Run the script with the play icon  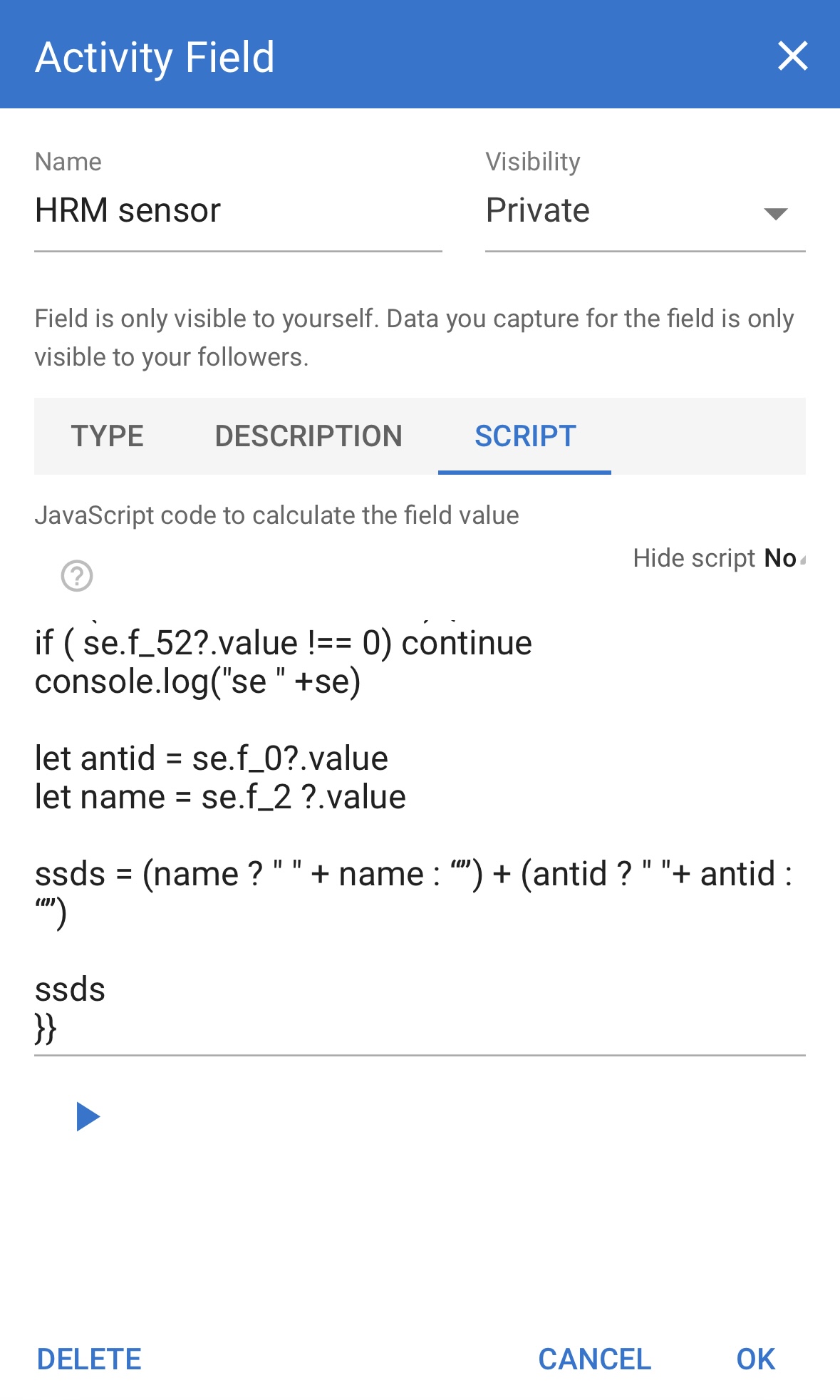tap(88, 1116)
